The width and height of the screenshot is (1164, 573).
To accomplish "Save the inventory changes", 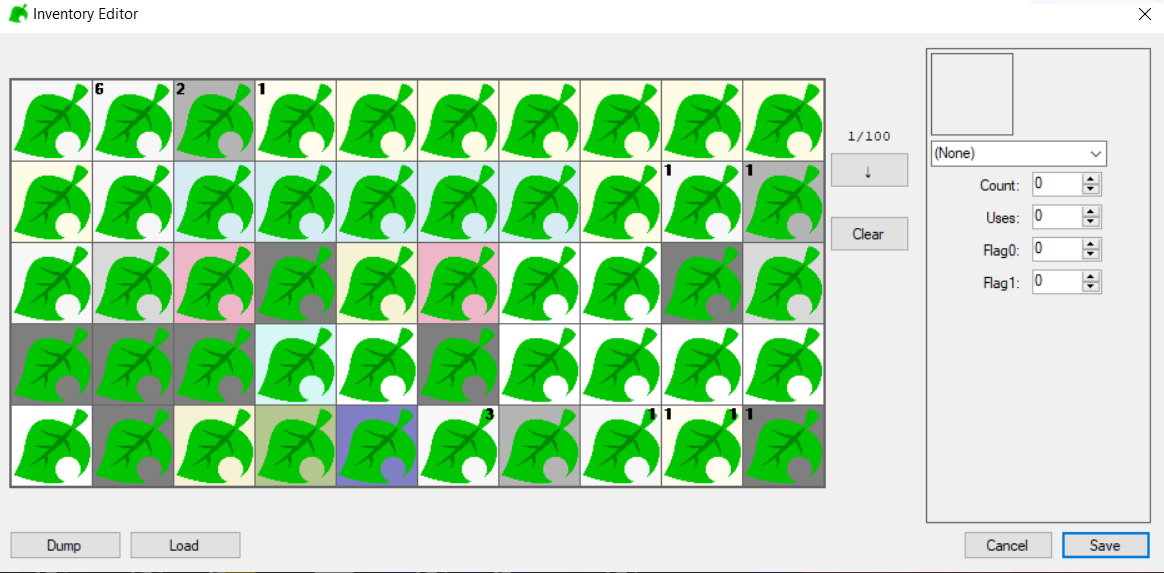I will coord(1105,546).
